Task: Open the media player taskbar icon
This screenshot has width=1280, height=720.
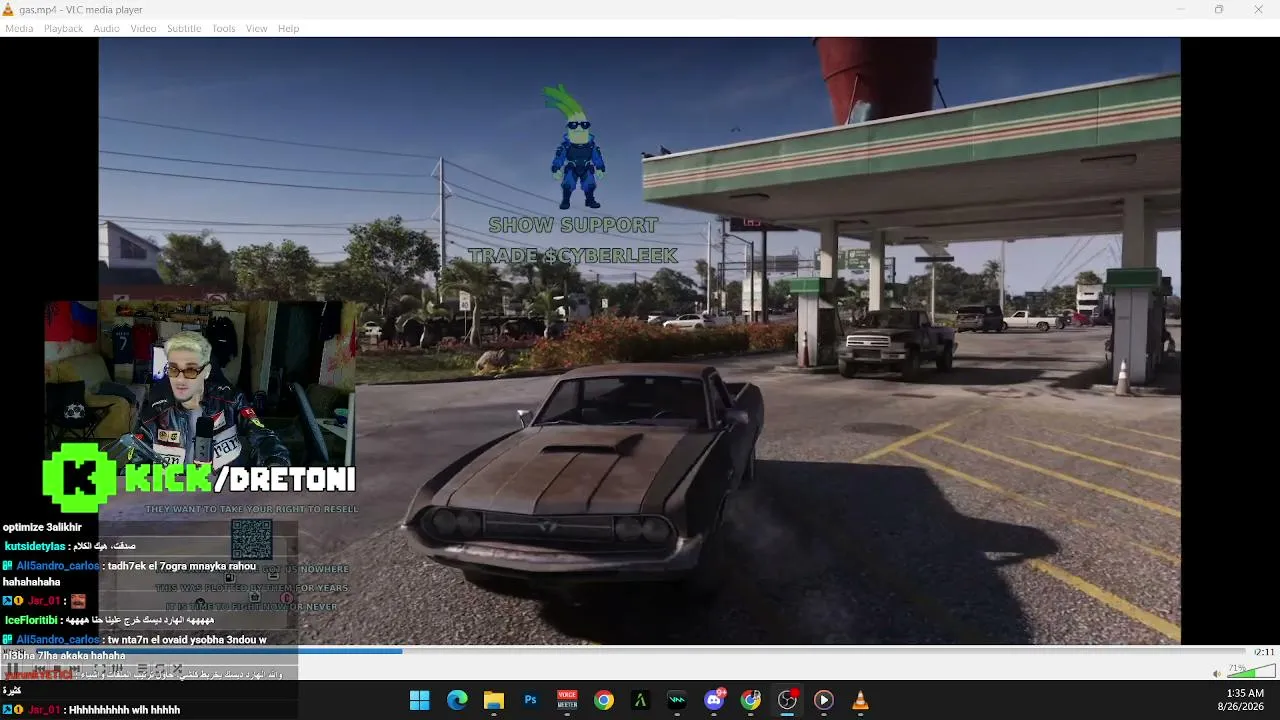Action: (x=824, y=700)
